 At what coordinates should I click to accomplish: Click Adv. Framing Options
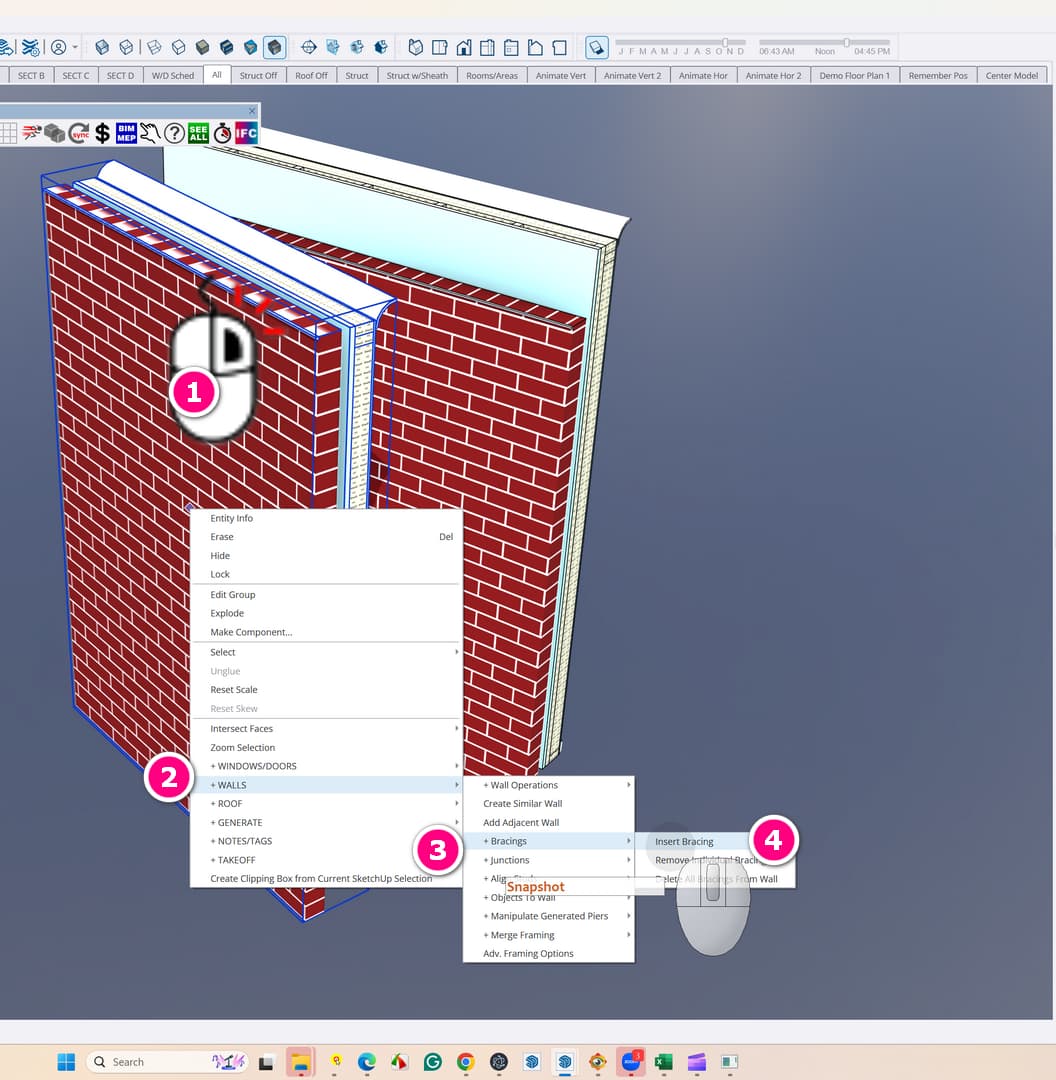(x=548, y=953)
